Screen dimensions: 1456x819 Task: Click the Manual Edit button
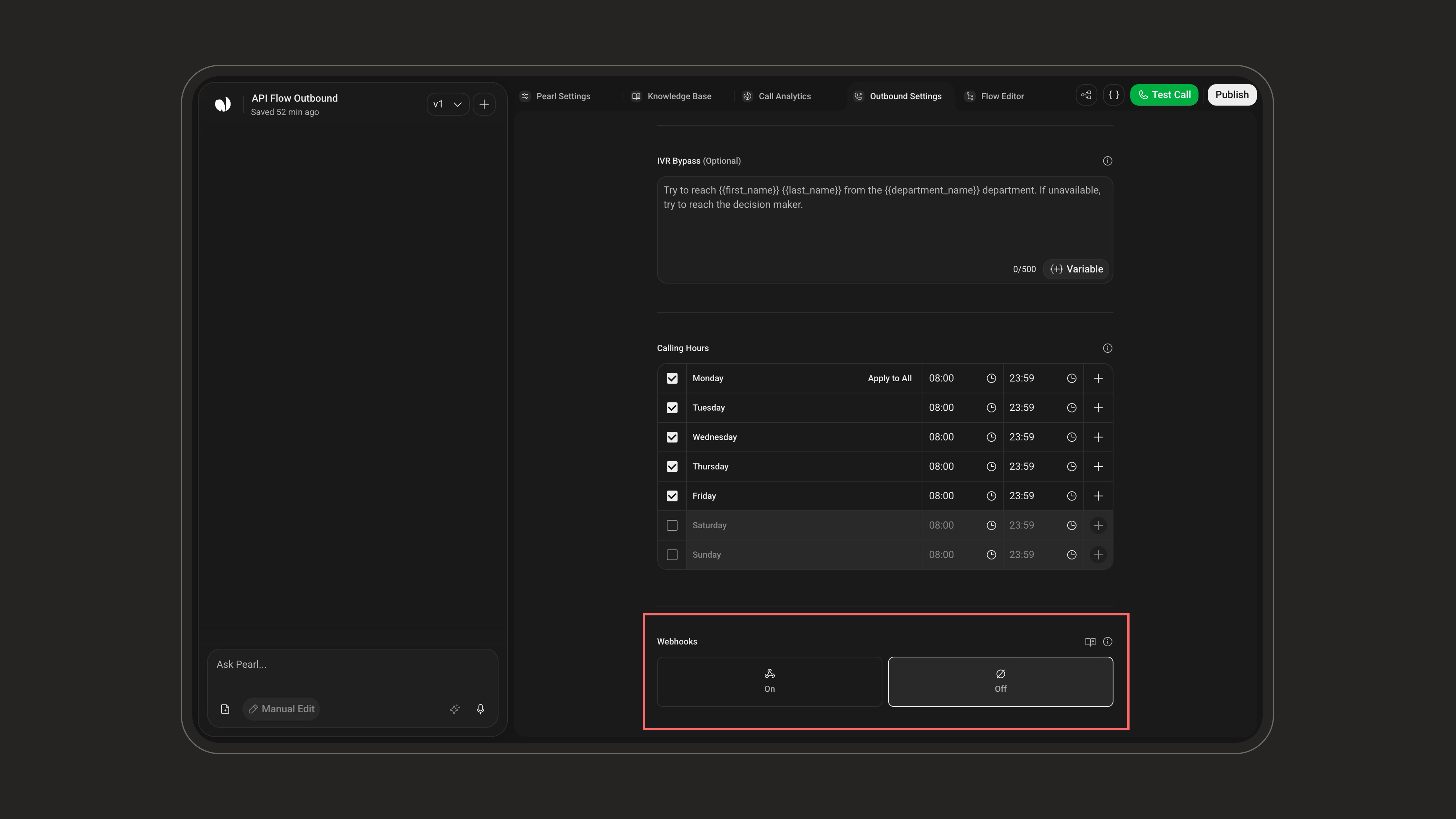point(281,709)
